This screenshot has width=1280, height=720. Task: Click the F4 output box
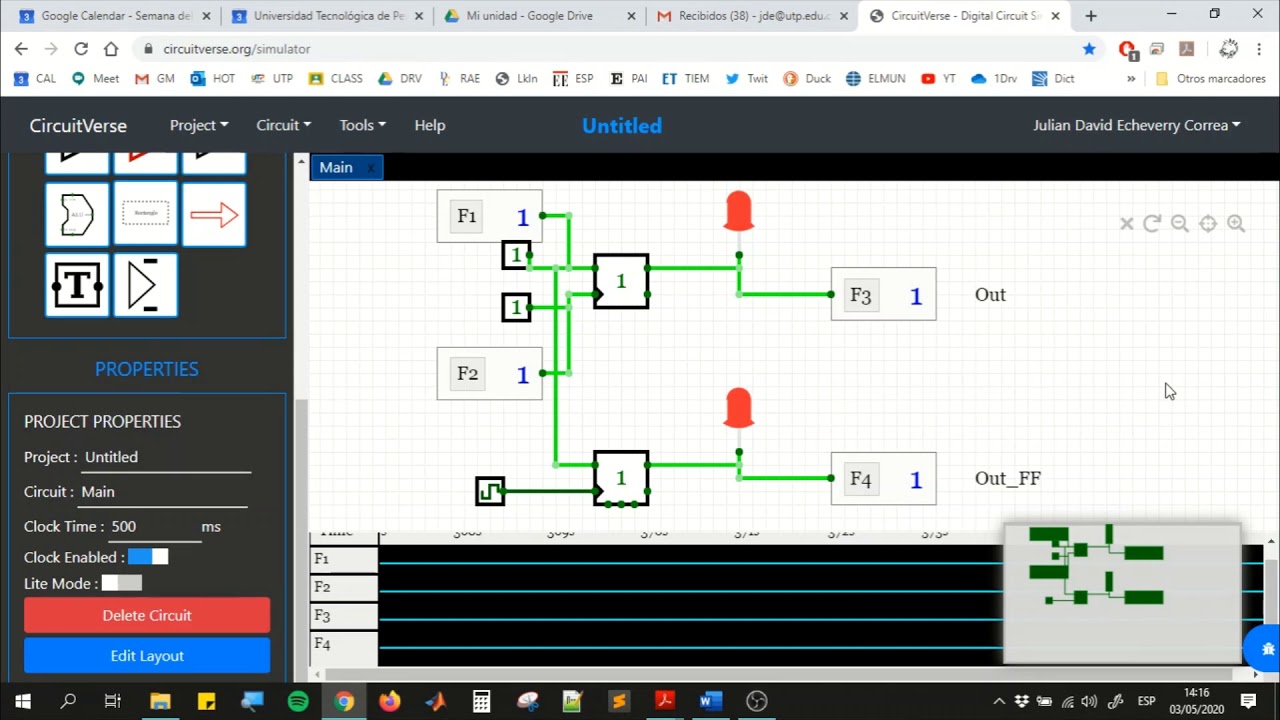coord(883,479)
